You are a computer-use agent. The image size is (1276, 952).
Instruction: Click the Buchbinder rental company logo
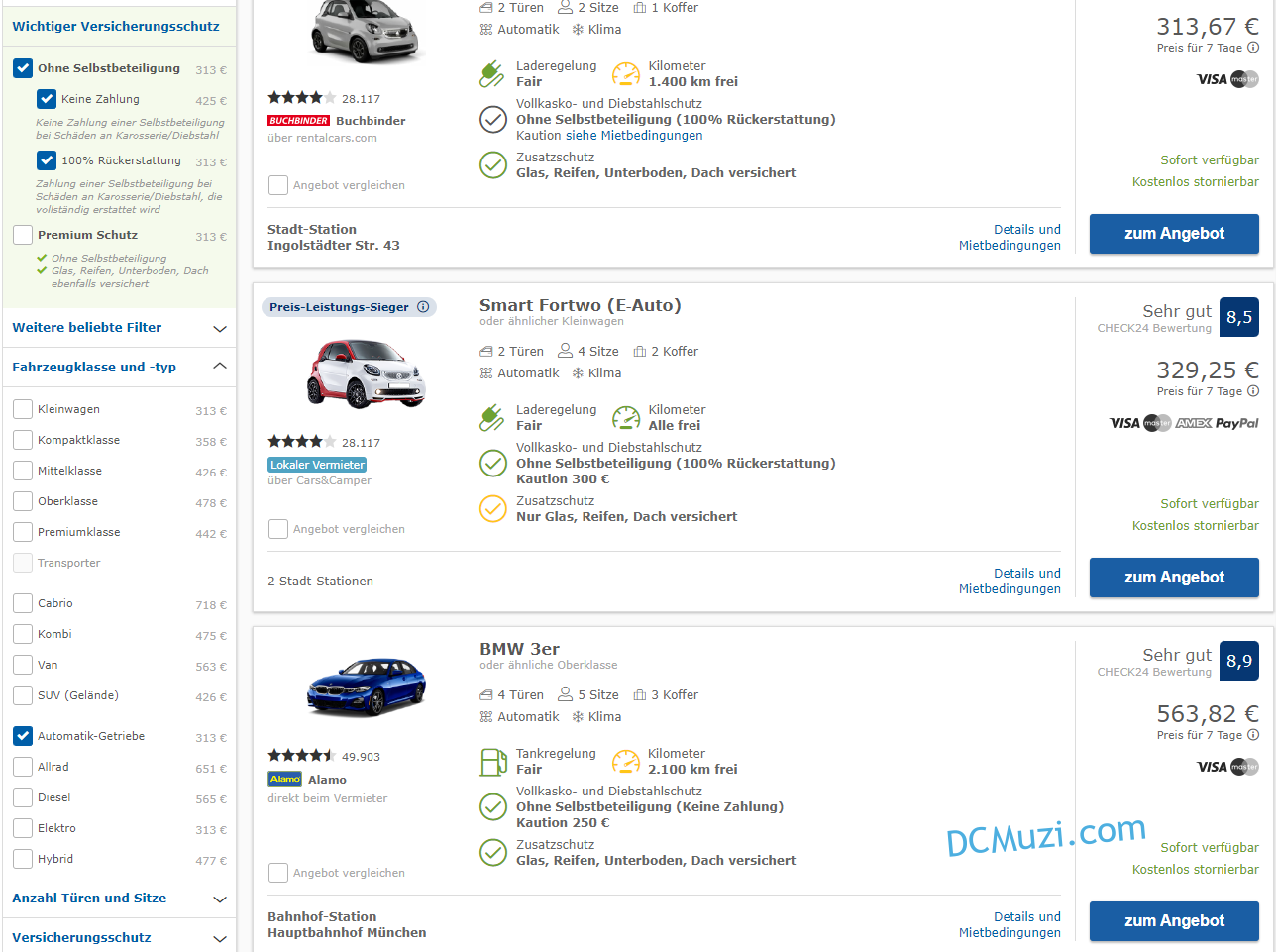click(298, 121)
